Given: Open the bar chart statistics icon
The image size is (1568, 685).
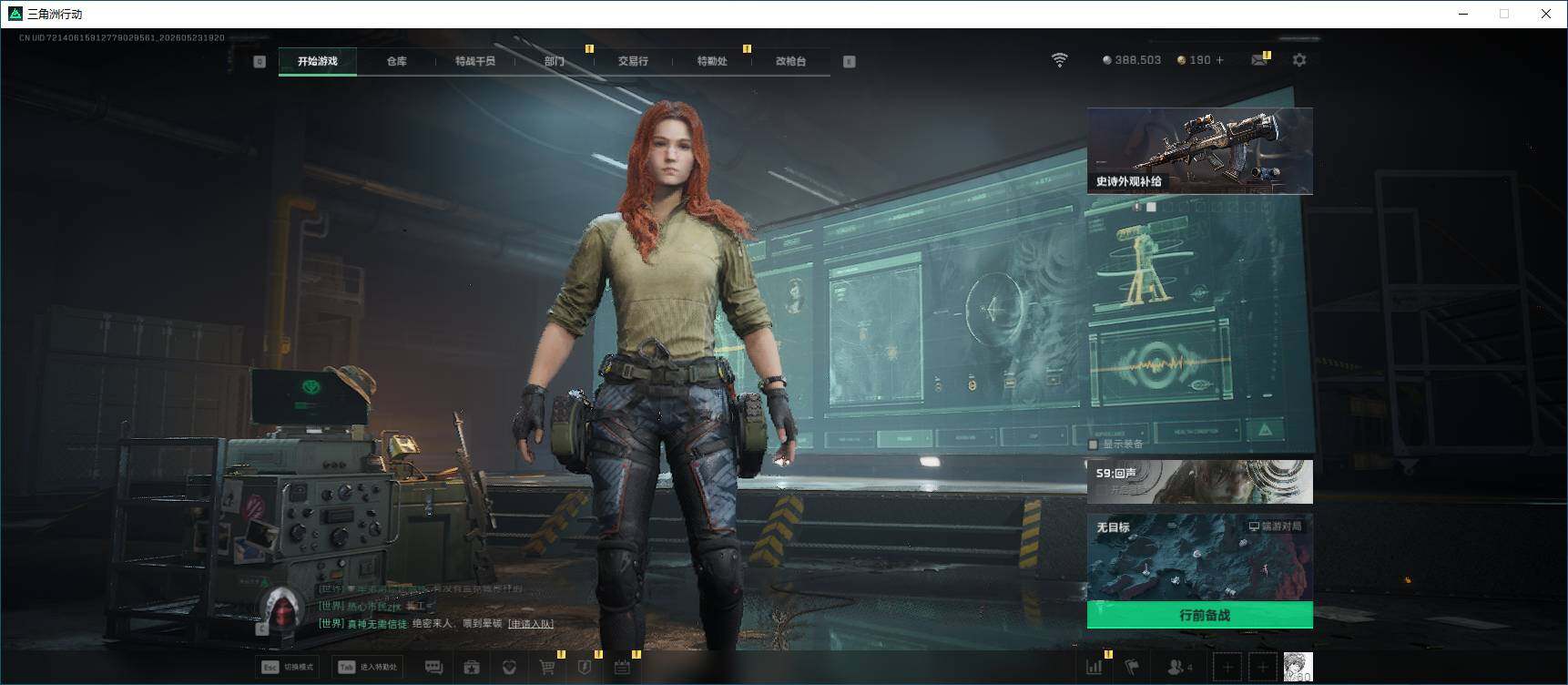Looking at the screenshot, I should point(1095,668).
